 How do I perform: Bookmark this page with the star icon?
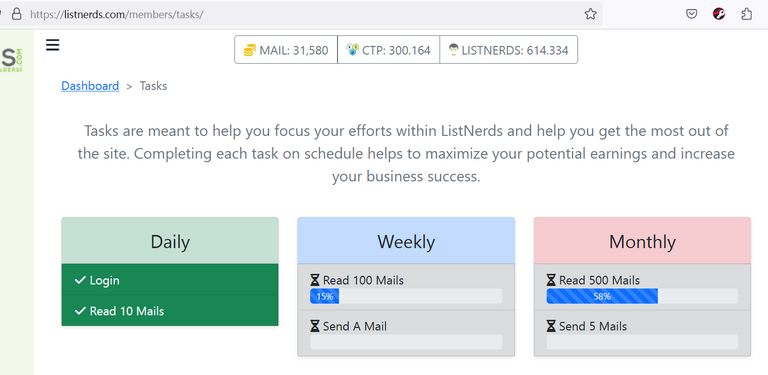590,14
